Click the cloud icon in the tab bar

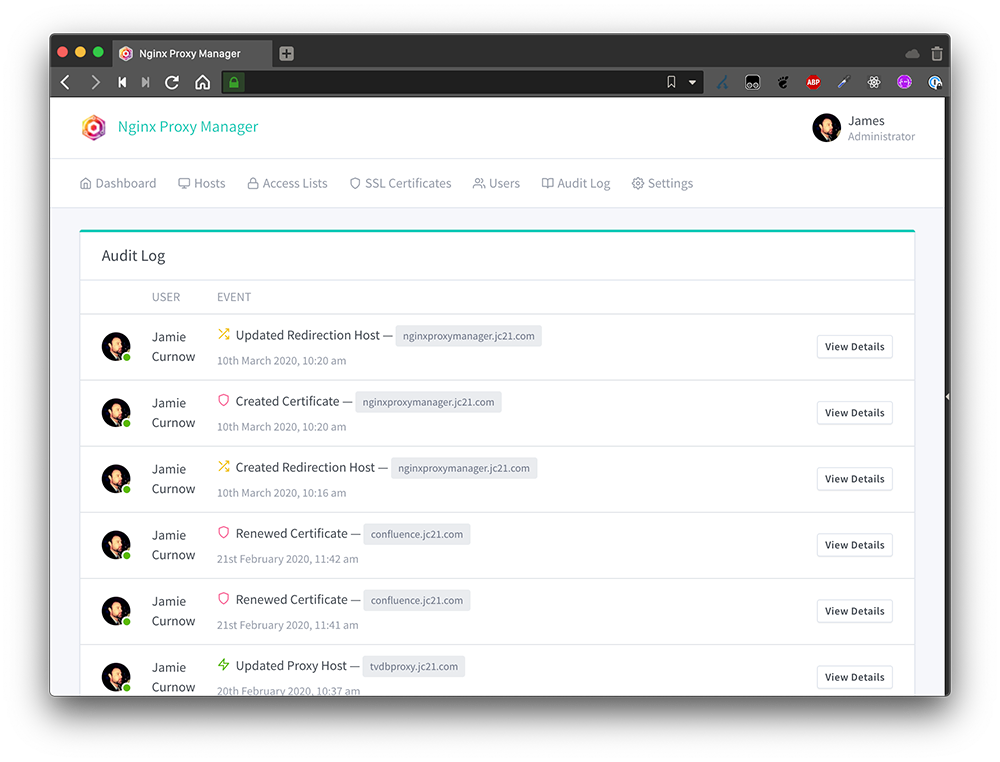(x=911, y=53)
